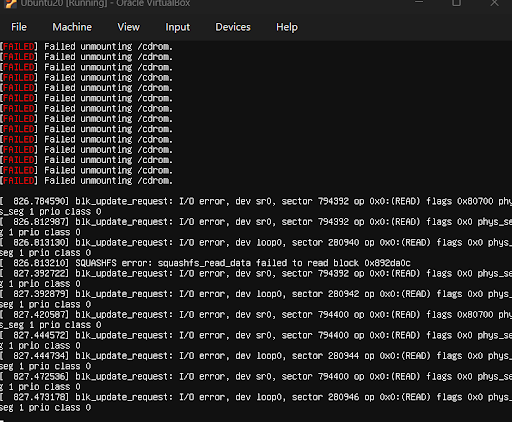Open the View menu

click(128, 27)
